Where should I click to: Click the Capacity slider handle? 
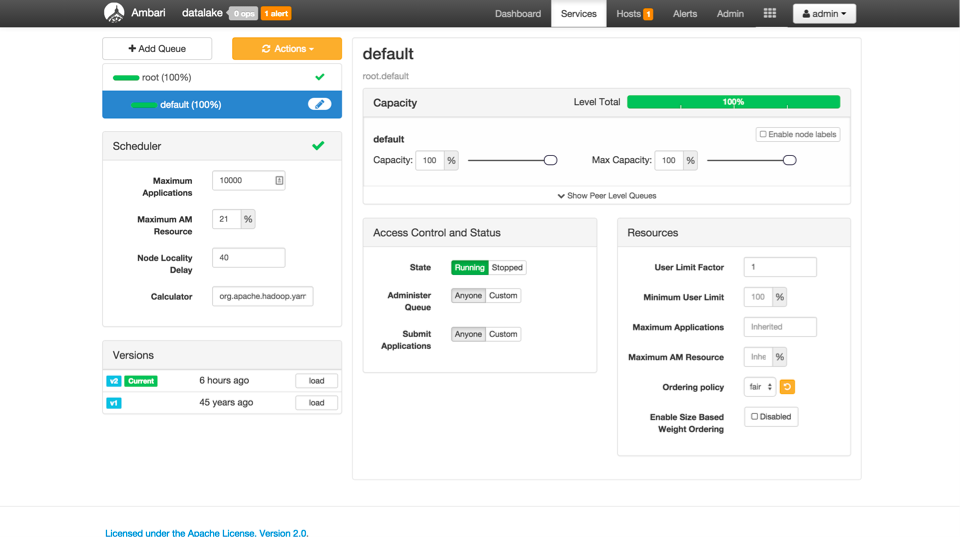550,160
